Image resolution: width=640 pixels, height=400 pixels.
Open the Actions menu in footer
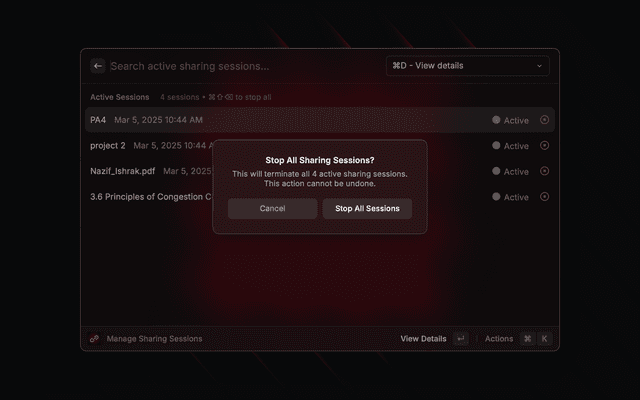499,339
